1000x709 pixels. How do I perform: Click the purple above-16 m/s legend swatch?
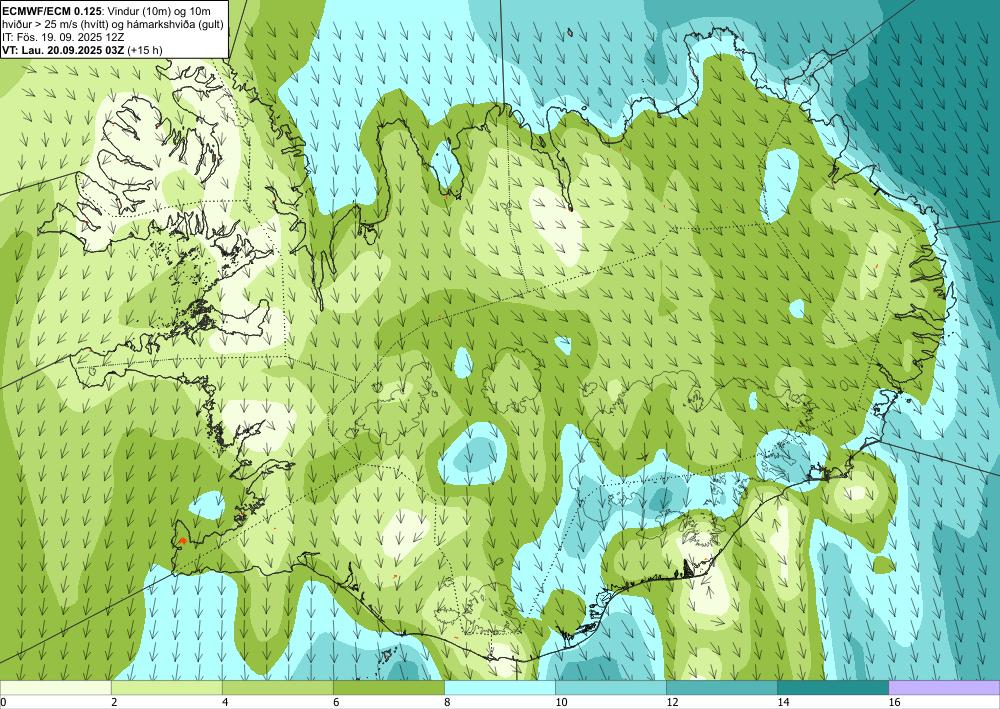coord(944,687)
